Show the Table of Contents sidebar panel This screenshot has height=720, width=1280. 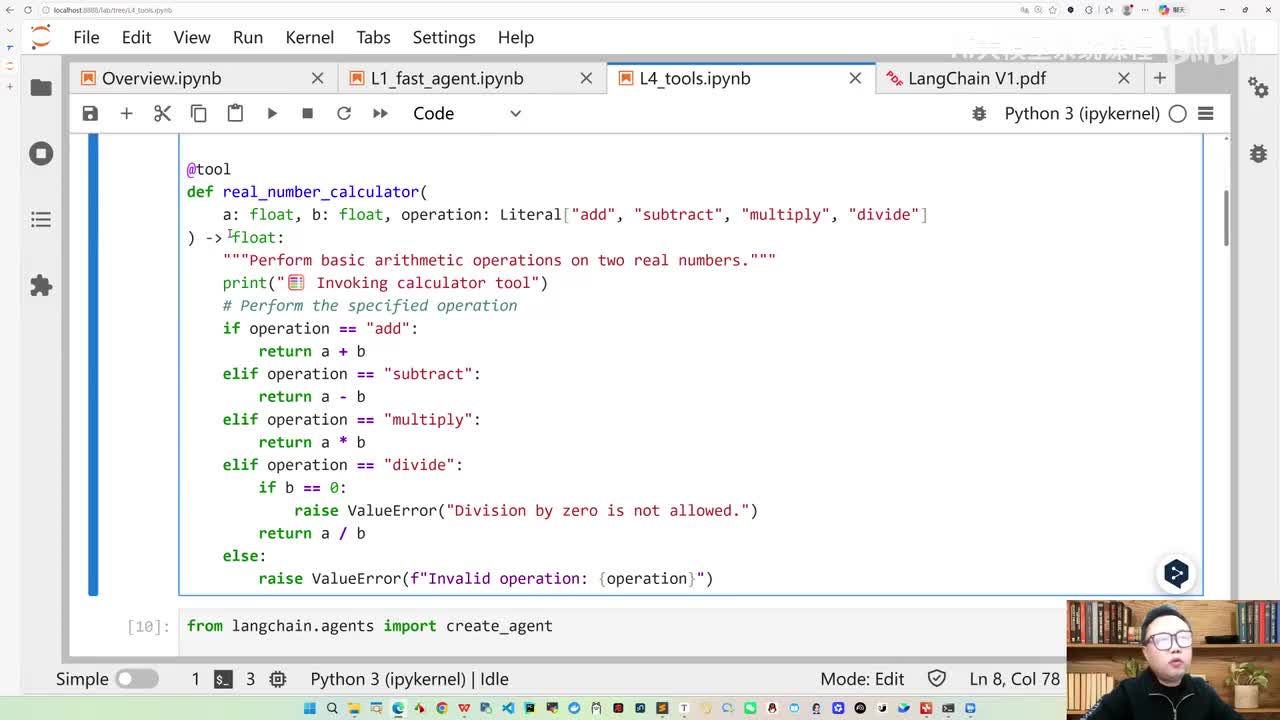(x=41, y=219)
